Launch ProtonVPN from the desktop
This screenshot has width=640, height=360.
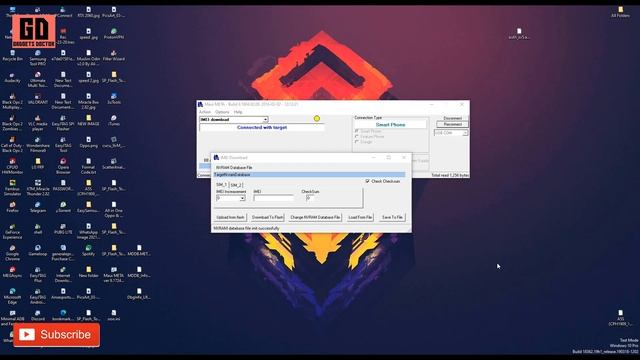[113, 34]
